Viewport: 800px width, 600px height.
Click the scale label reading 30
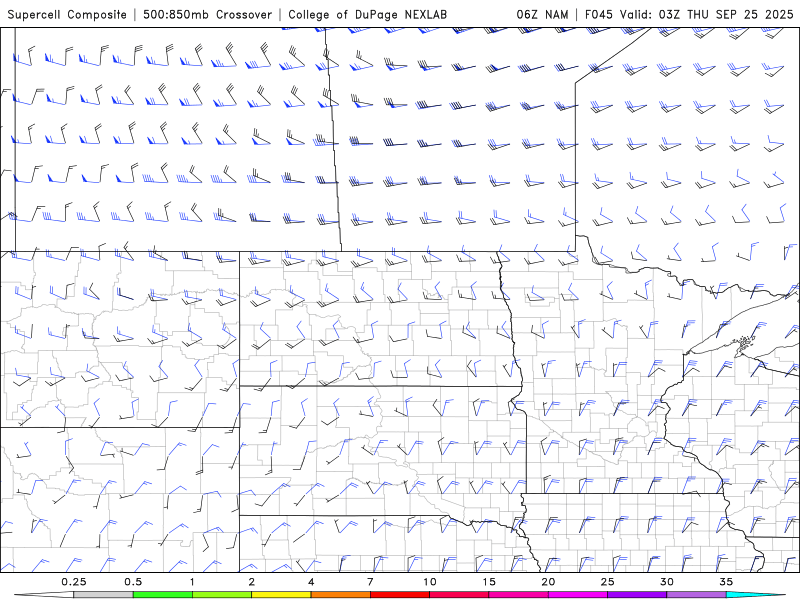click(666, 582)
